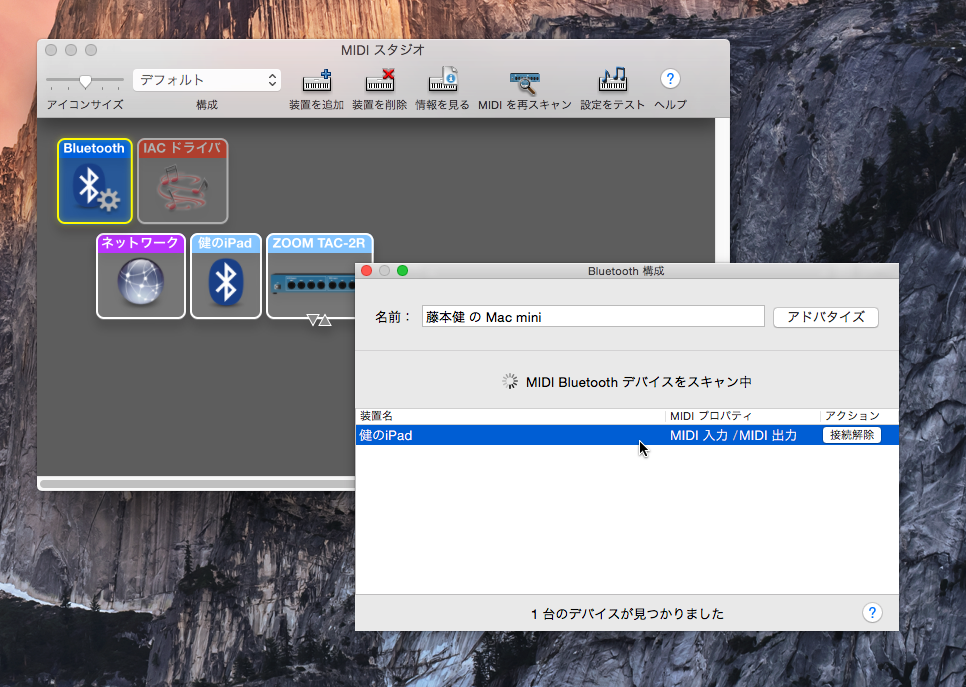Click the 装置名 column header
Screen dimensions: 966x687
tap(510, 416)
